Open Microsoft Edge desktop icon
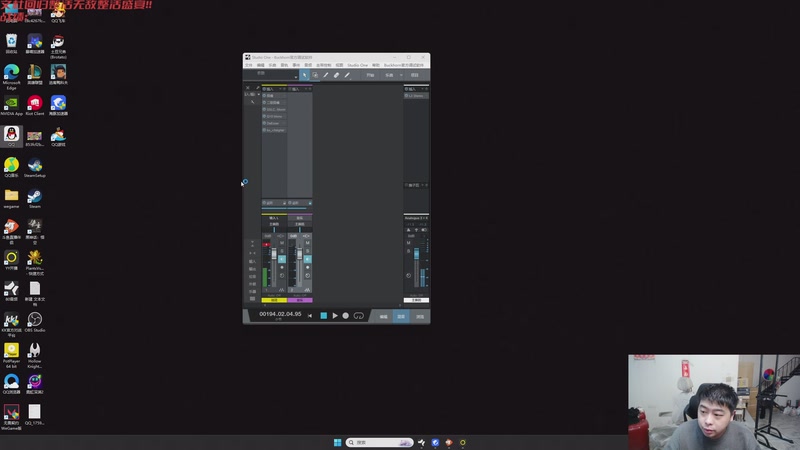 [x=11, y=77]
